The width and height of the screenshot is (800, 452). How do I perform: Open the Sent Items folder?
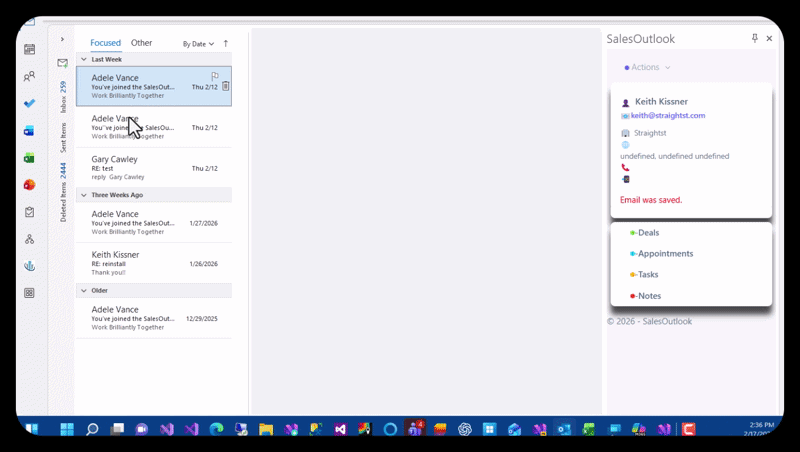pyautogui.click(x=63, y=137)
